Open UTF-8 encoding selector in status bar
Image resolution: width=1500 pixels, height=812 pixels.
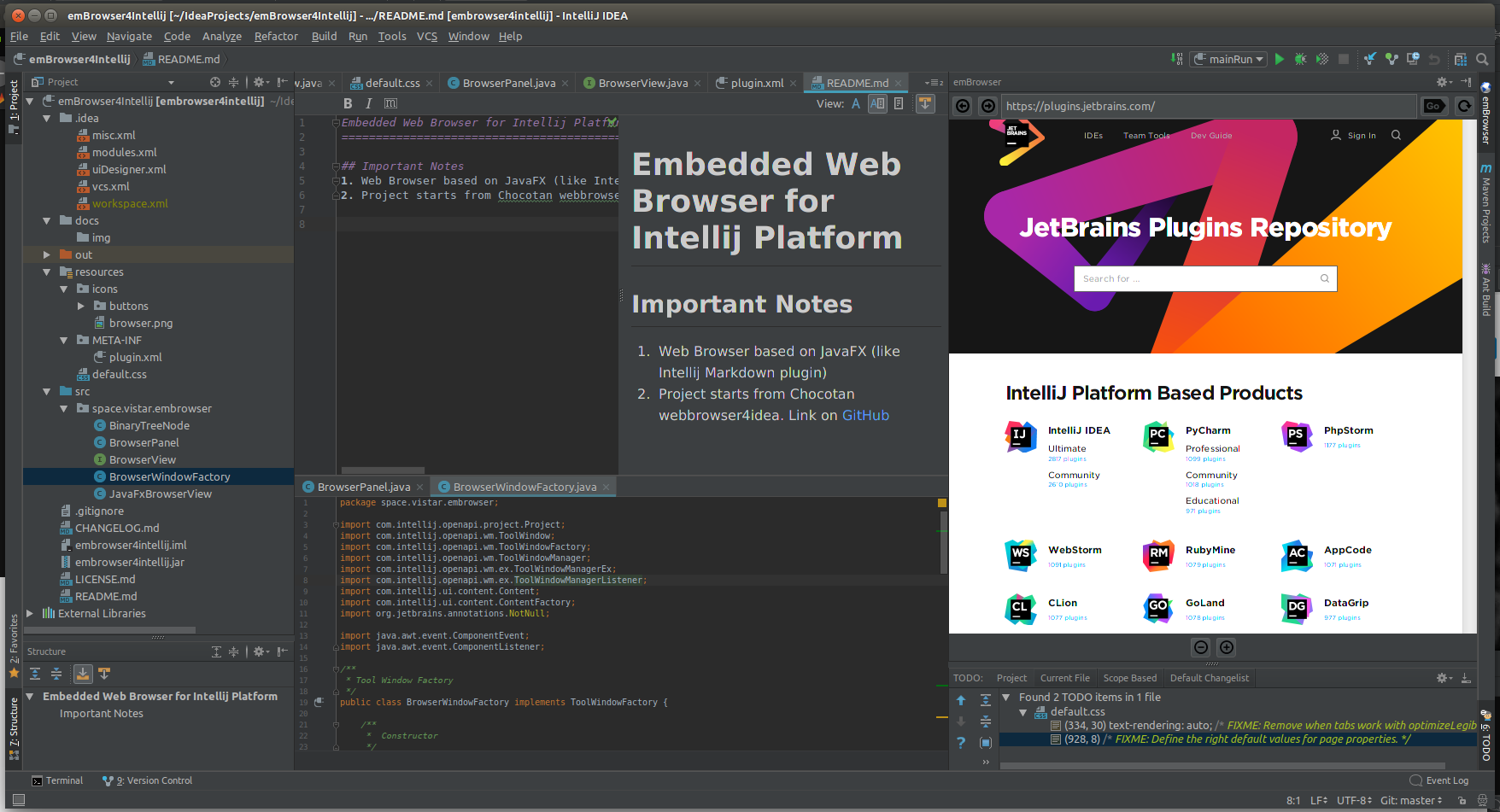tap(1354, 801)
